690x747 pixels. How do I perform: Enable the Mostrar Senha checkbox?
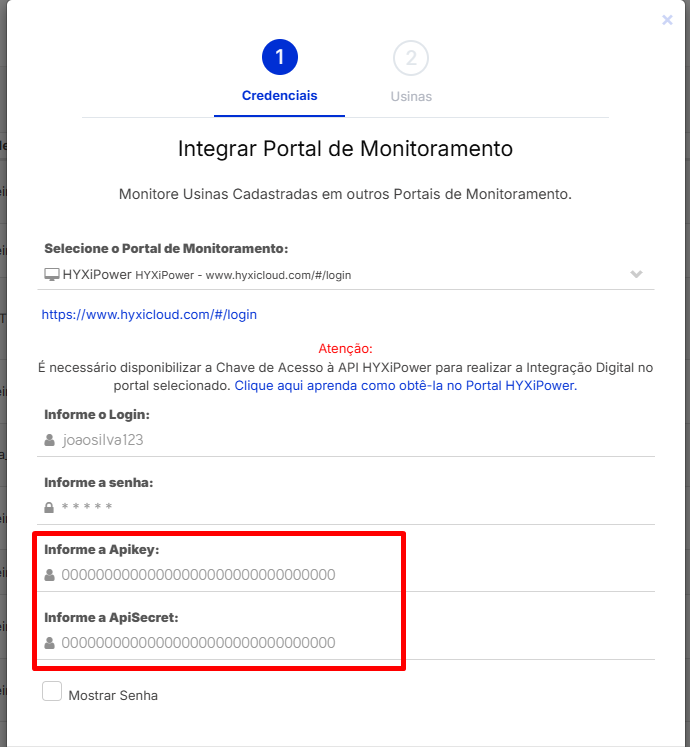point(52,691)
